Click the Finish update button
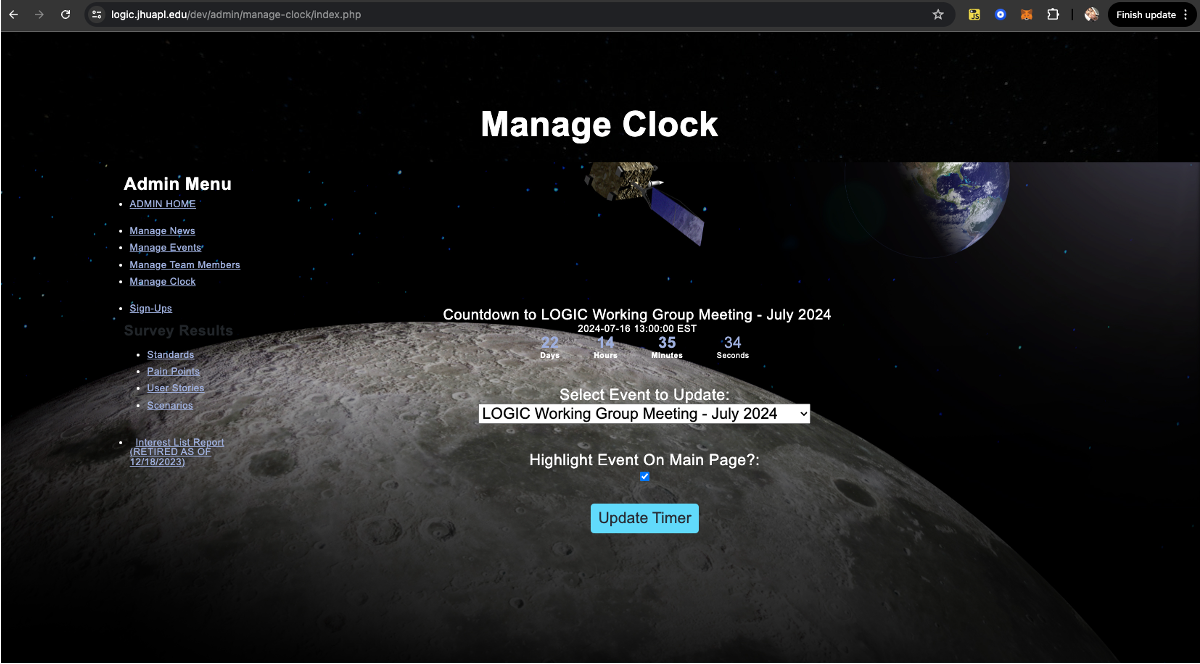 1152,15
